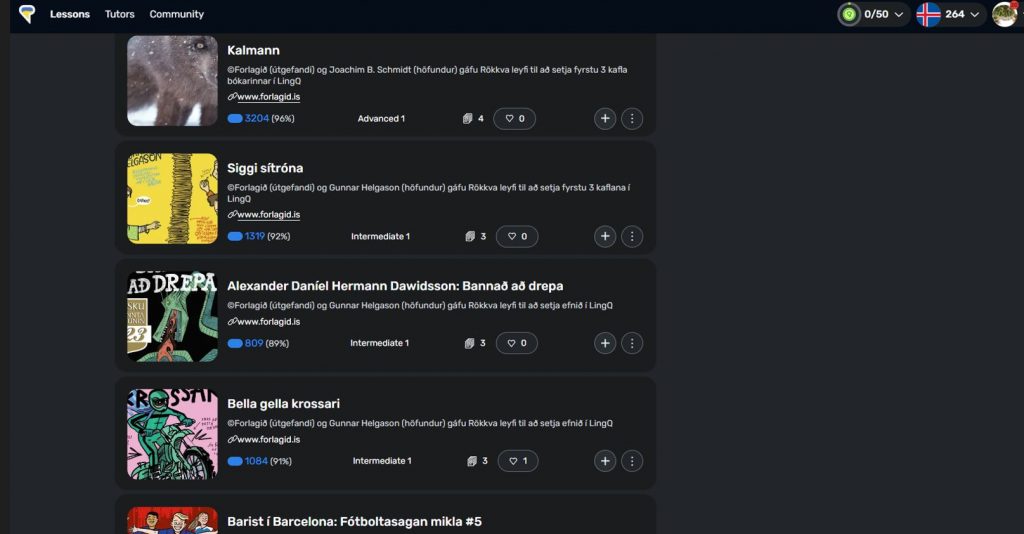Image resolution: width=1024 pixels, height=534 pixels.
Task: Open the Community menu
Action: (x=176, y=14)
